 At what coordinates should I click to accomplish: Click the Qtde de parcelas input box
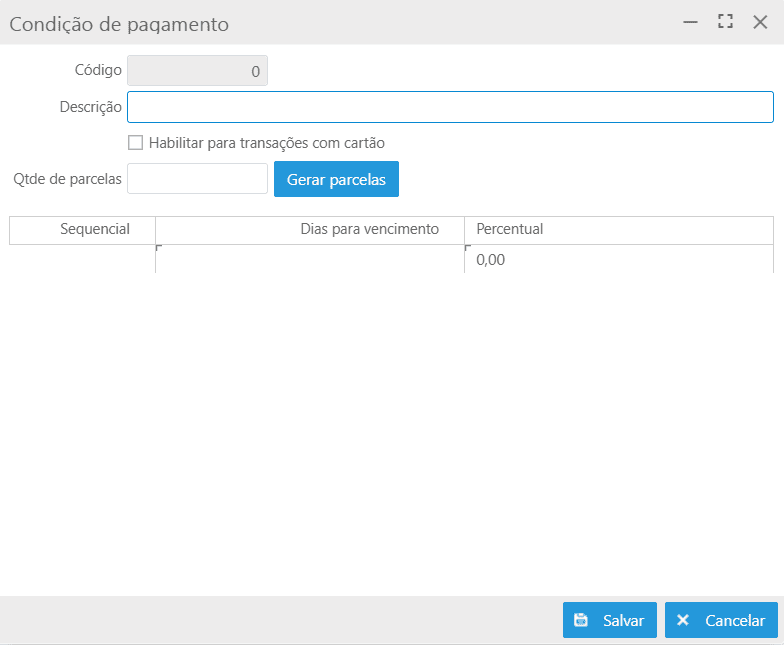(x=197, y=179)
